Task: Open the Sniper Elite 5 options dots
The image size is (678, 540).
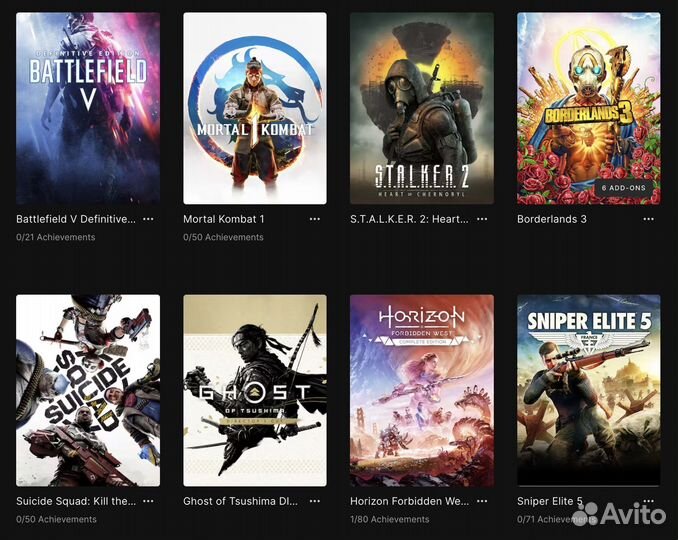Action: pos(649,501)
